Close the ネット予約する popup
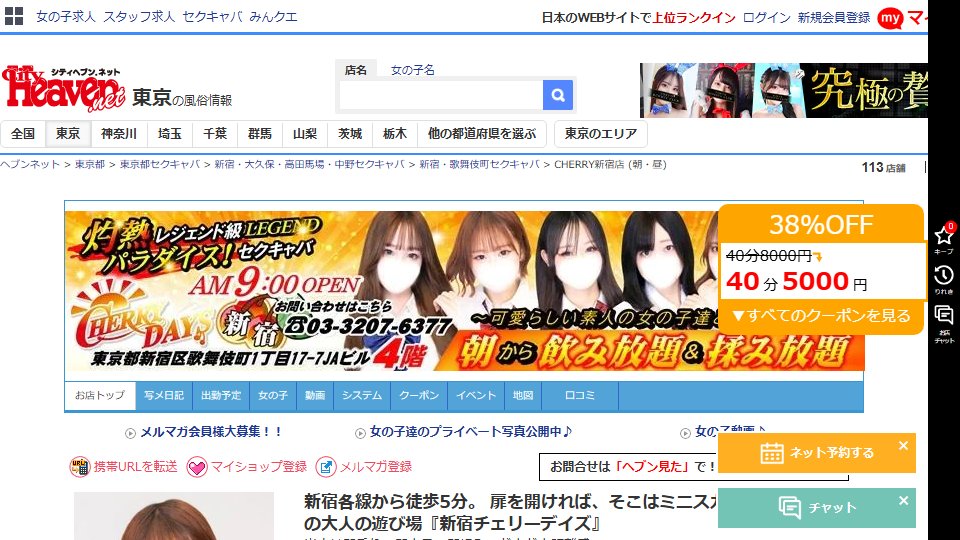 (903, 446)
